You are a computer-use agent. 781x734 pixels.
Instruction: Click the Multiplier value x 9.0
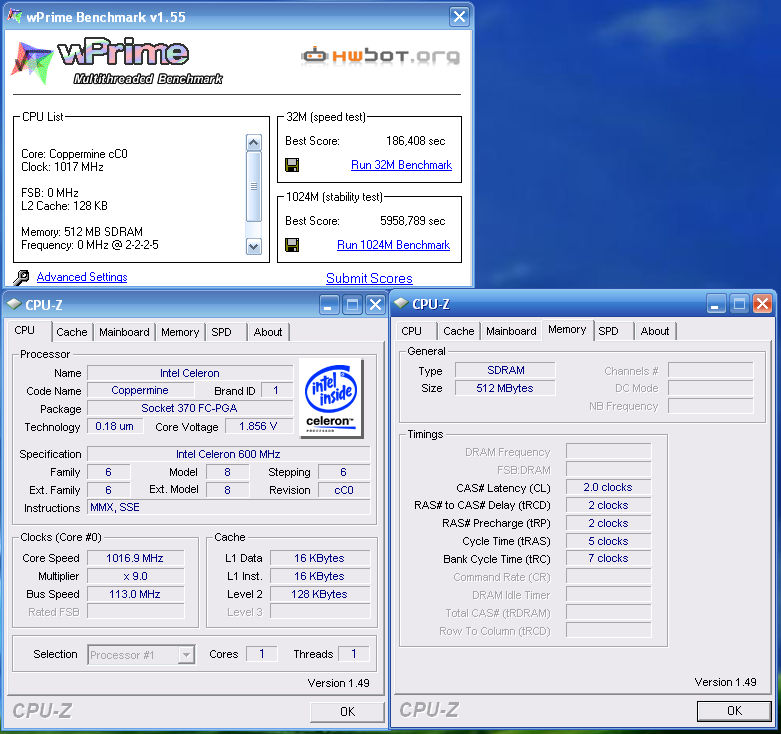tap(135, 576)
